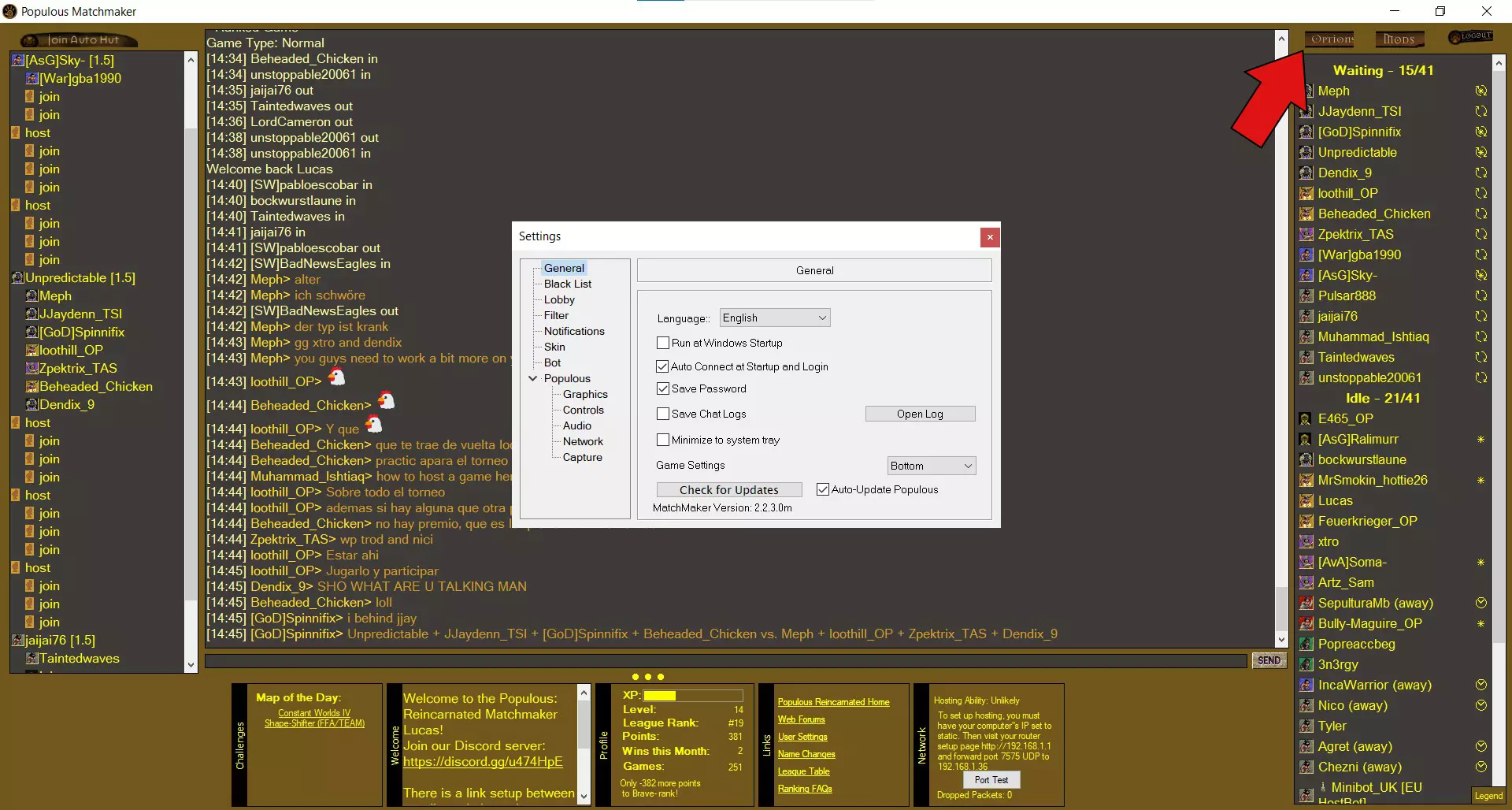Send the chat message with SEND

tap(1269, 660)
